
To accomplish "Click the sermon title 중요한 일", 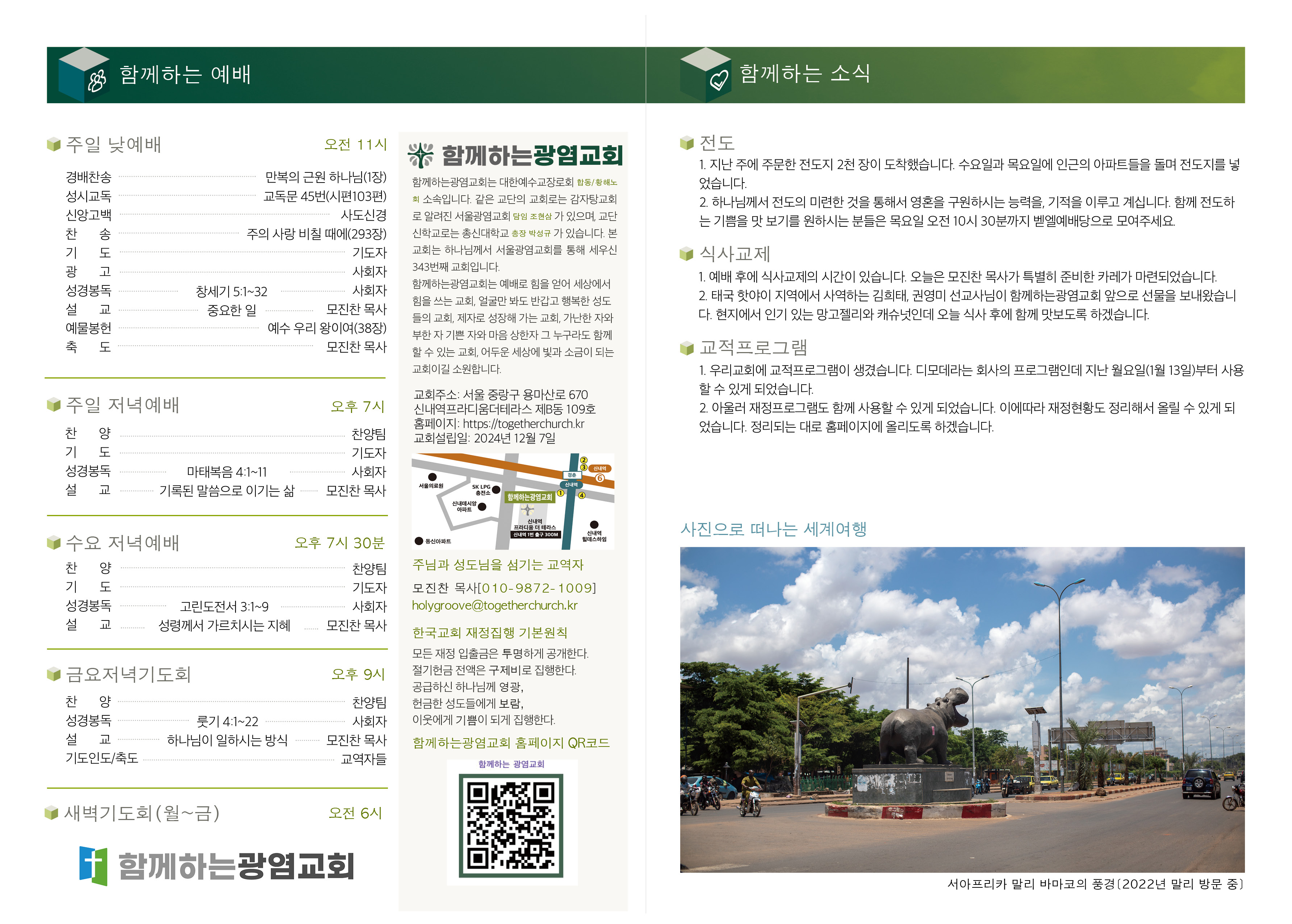I will point(231,310).
